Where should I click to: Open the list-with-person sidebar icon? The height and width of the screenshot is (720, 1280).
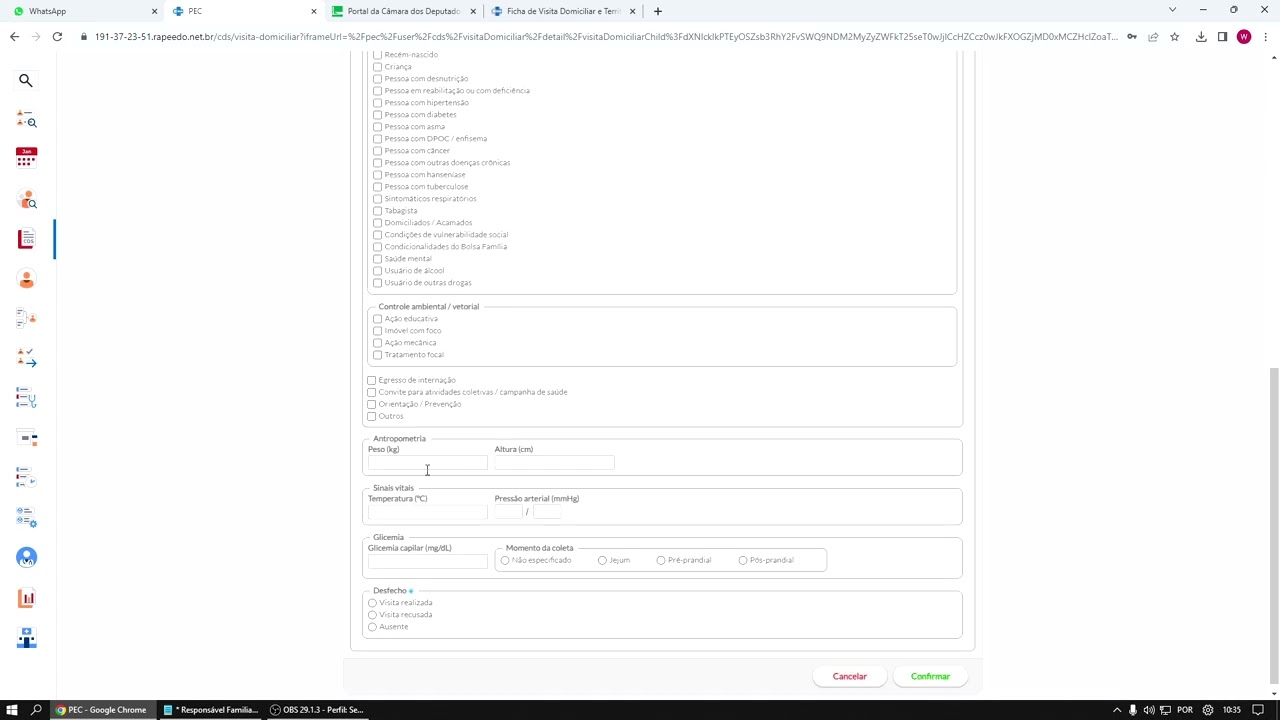26,318
